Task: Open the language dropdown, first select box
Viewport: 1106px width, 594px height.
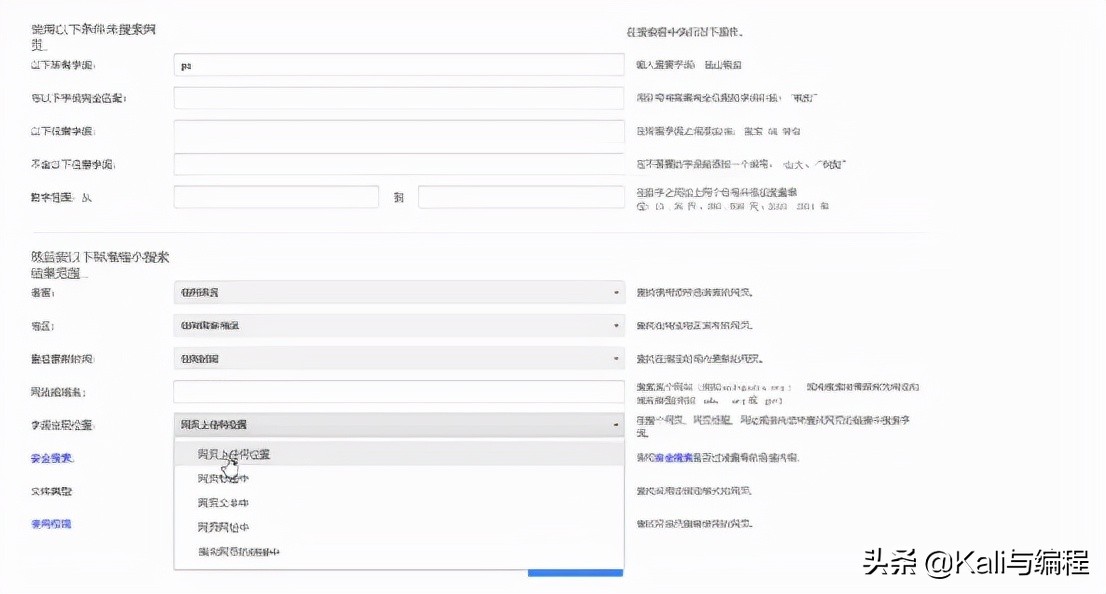Action: click(x=399, y=292)
